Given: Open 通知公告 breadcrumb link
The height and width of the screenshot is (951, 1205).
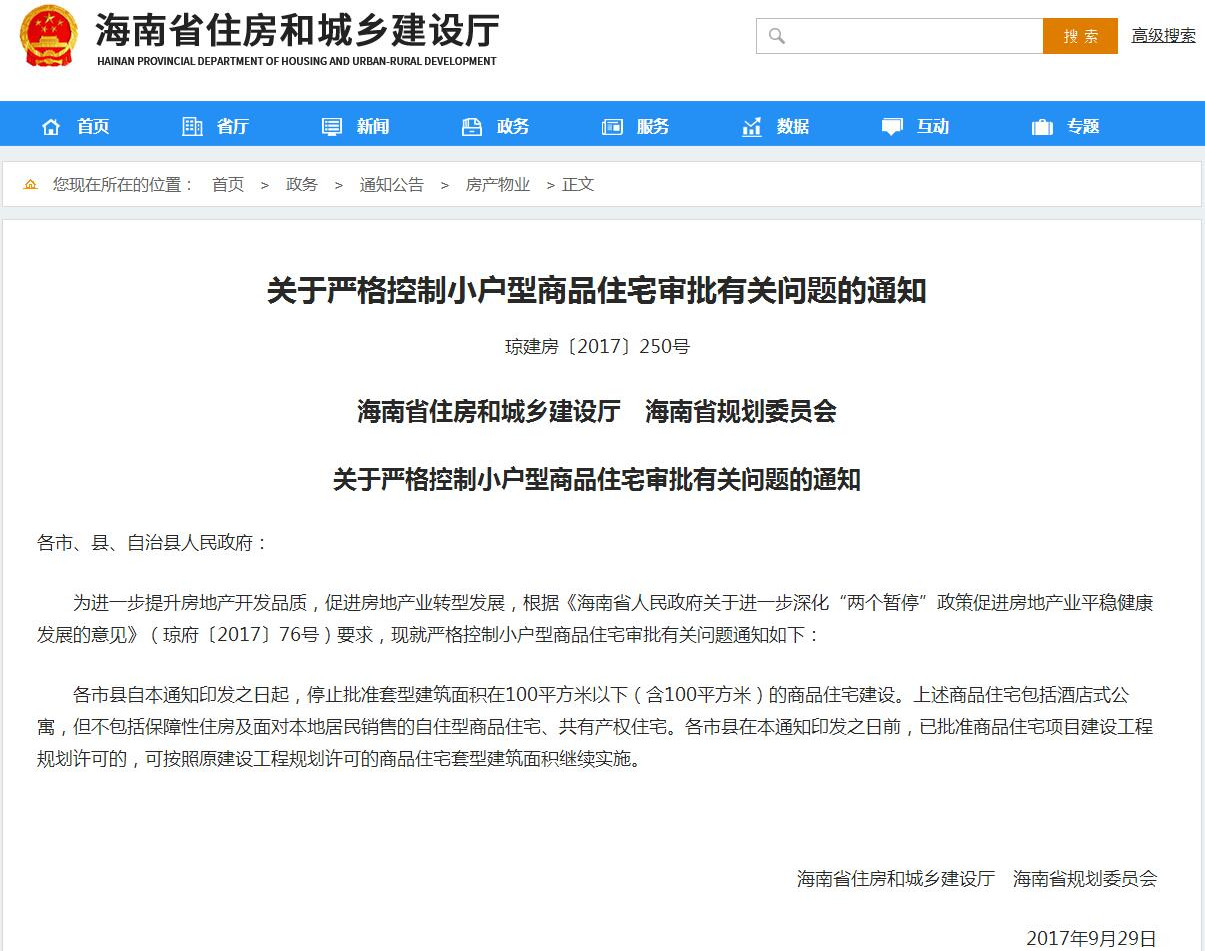Looking at the screenshot, I should click(x=392, y=185).
